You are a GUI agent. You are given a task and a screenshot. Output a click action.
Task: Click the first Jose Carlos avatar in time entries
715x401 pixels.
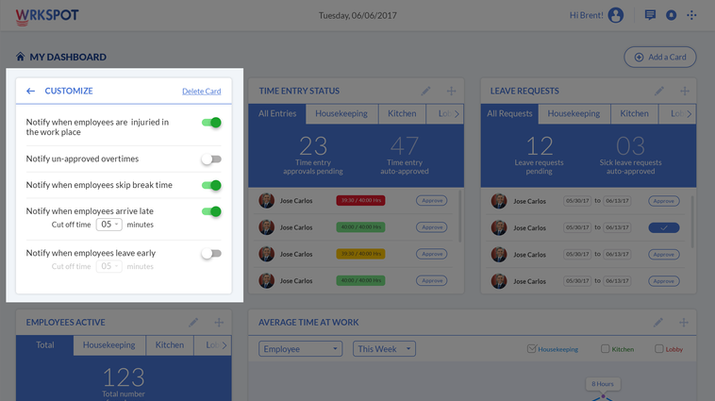266,200
